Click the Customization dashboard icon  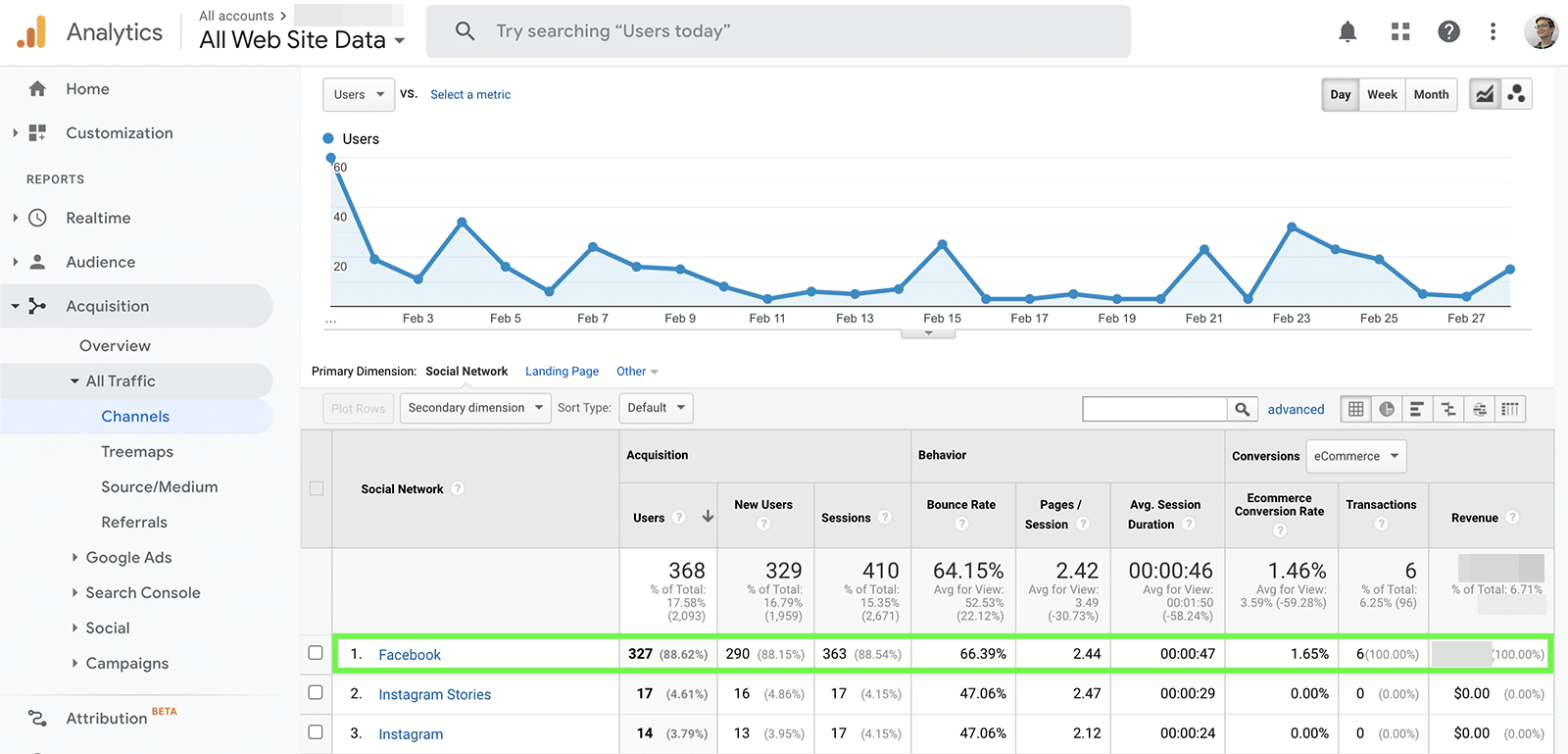[x=37, y=133]
